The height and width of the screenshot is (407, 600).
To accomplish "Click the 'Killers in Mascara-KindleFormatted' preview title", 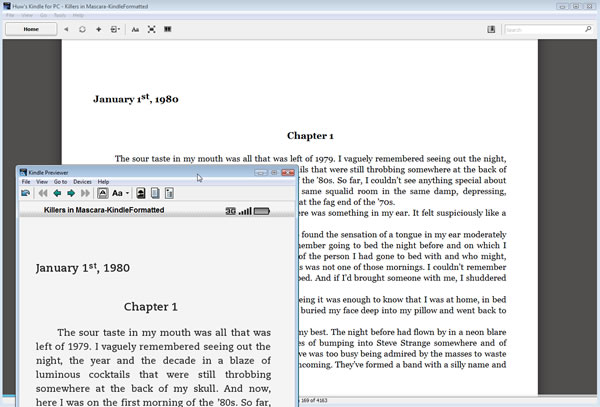I will [x=104, y=210].
